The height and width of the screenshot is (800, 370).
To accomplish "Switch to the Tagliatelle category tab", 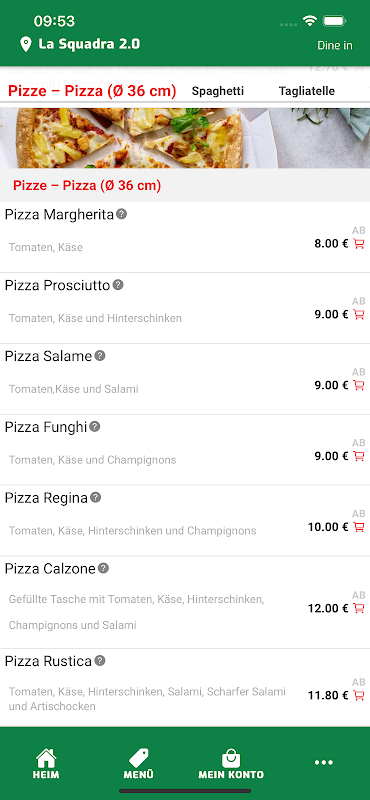I will pyautogui.click(x=307, y=91).
